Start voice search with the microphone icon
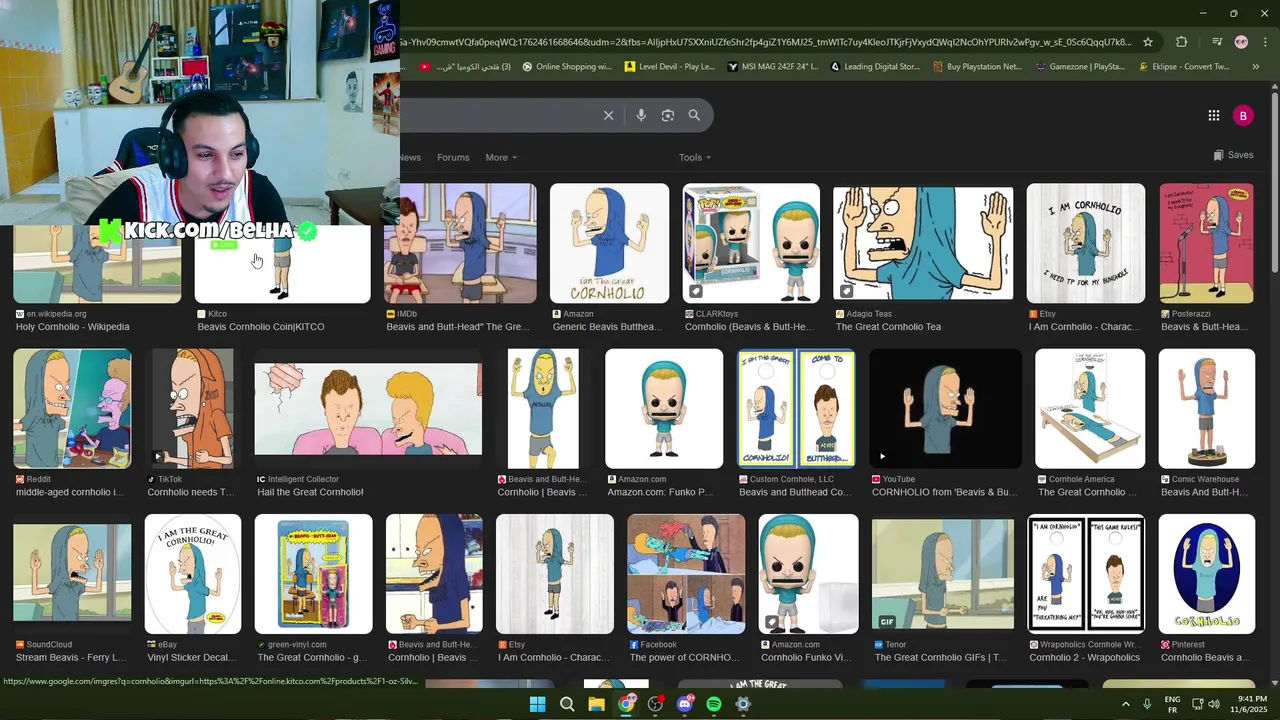The height and width of the screenshot is (720, 1280). click(x=641, y=115)
